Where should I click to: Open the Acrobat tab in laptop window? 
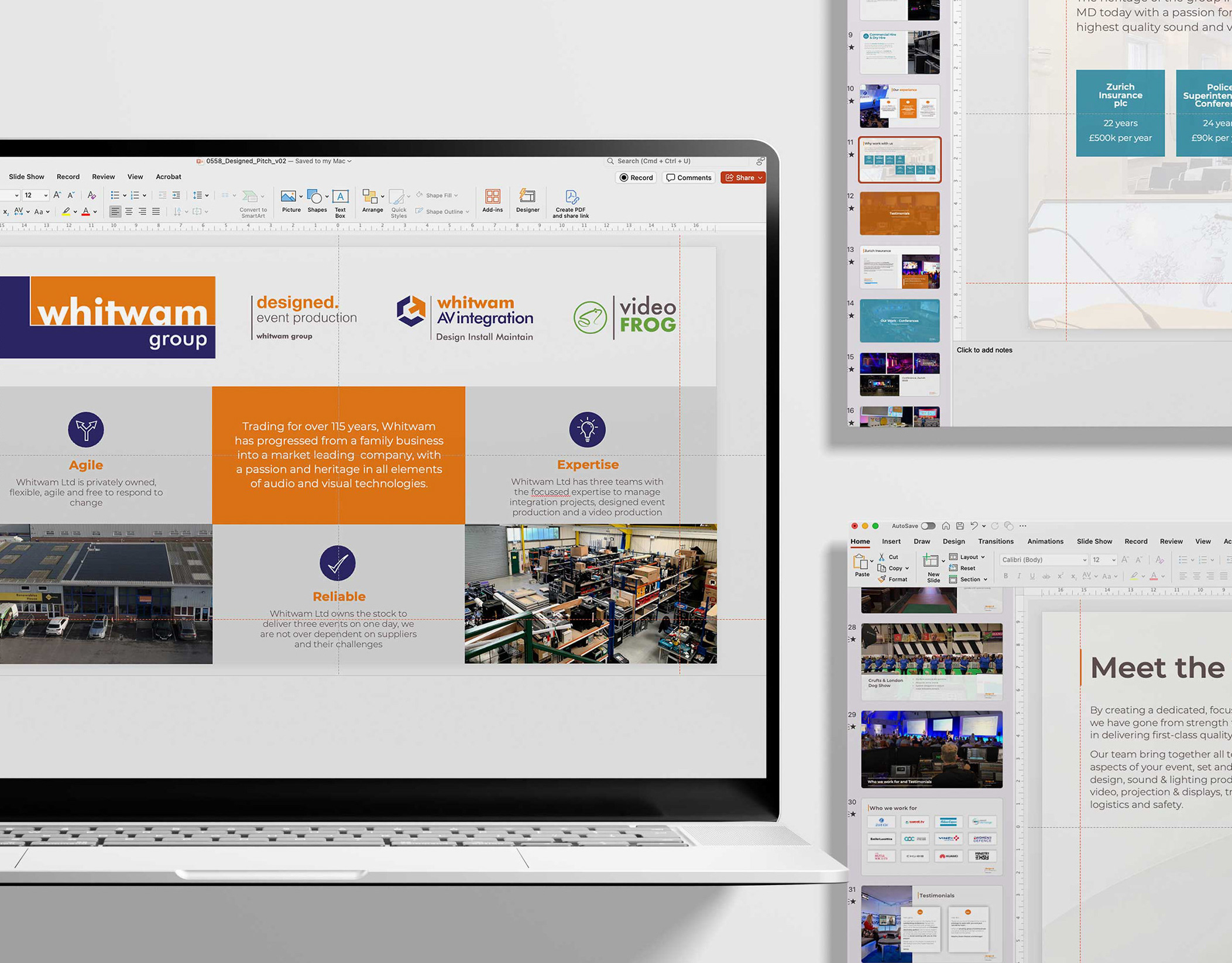click(169, 177)
